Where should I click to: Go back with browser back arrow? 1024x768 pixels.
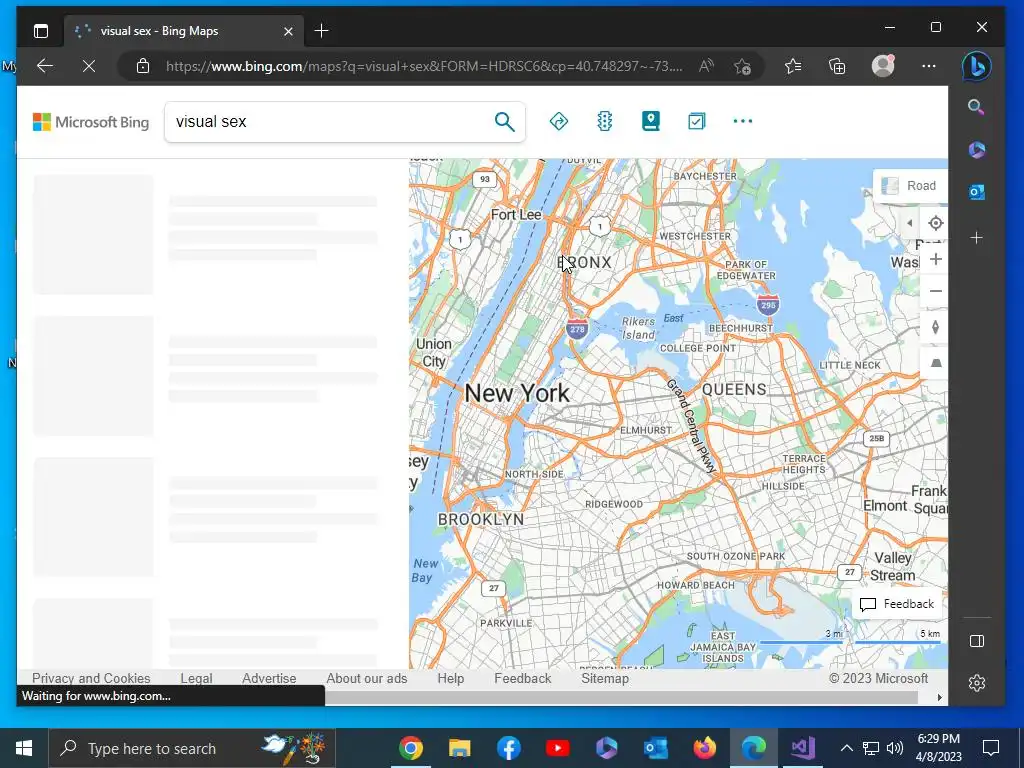tap(44, 66)
